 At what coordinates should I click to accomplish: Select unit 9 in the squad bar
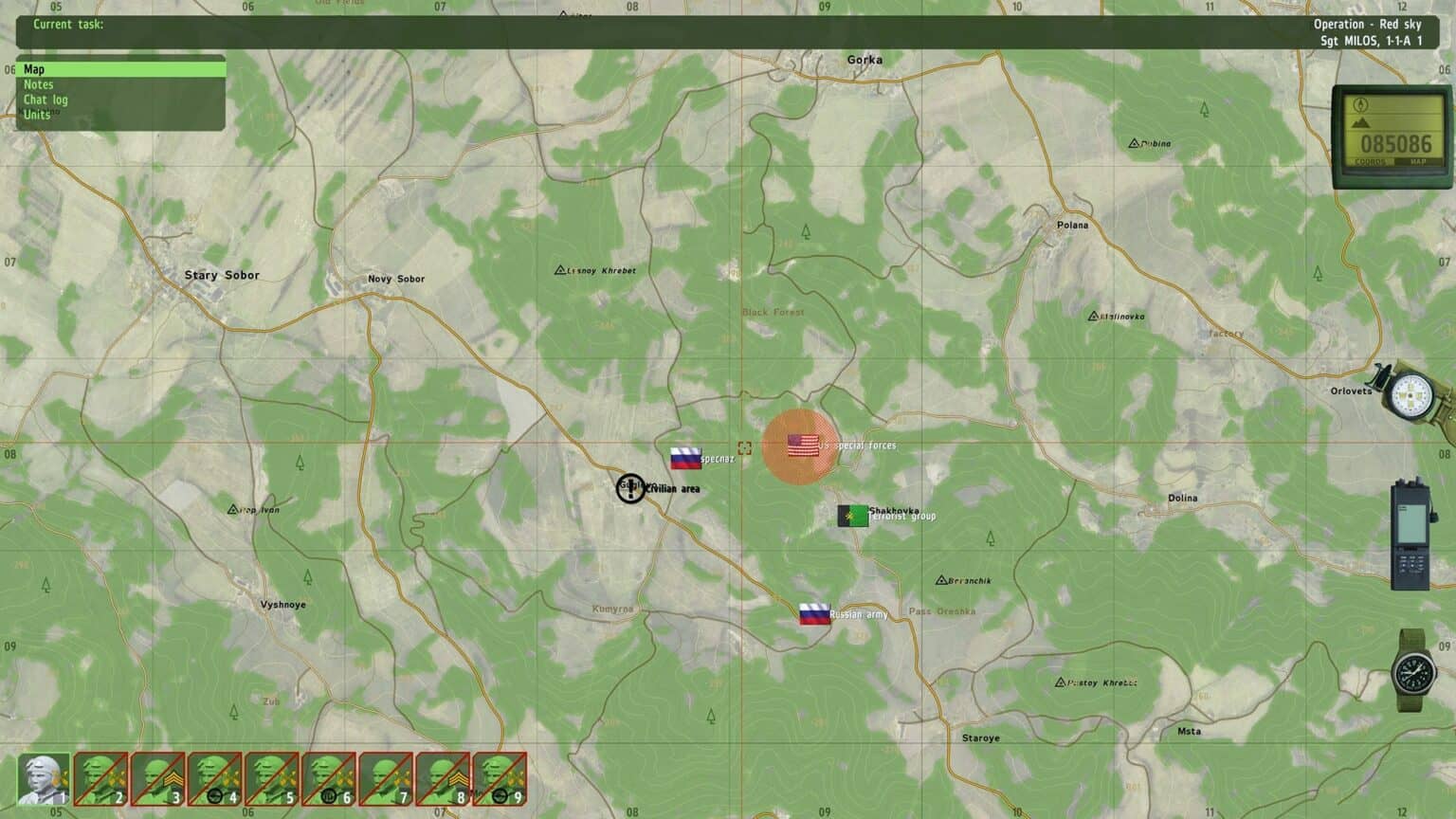[x=500, y=779]
